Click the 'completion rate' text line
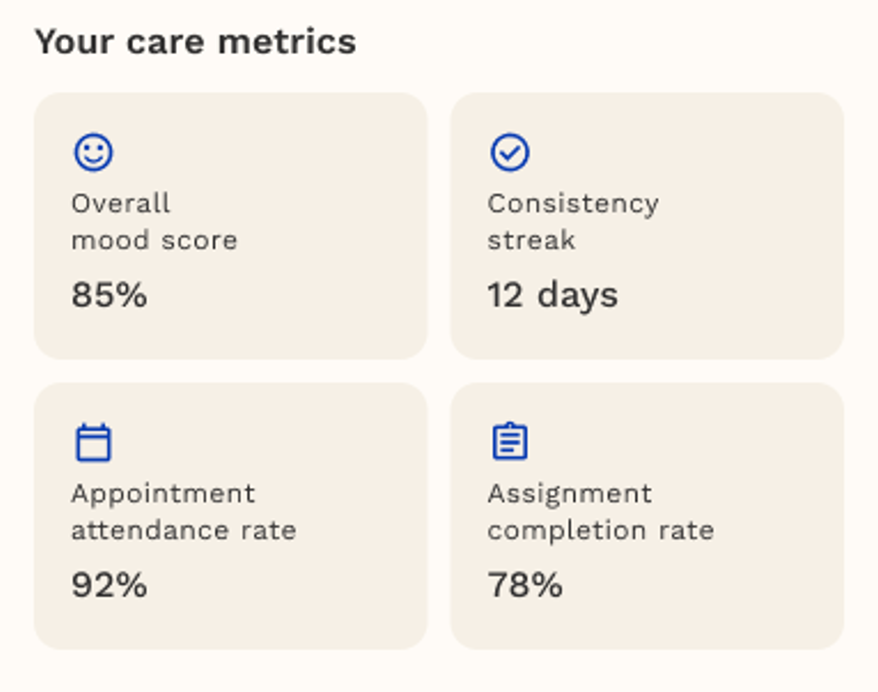 coord(600,530)
